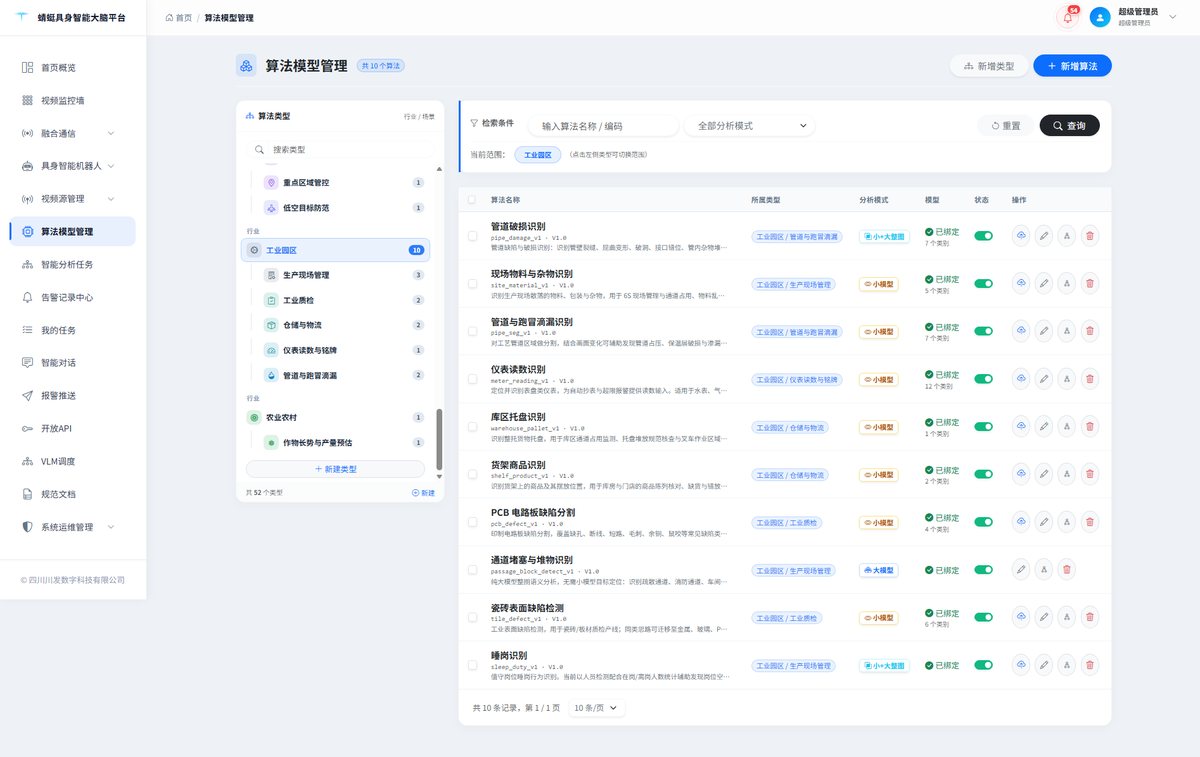Disable the status switch for 现场物料与杂物识别
The height and width of the screenshot is (757, 1200).
[983, 284]
